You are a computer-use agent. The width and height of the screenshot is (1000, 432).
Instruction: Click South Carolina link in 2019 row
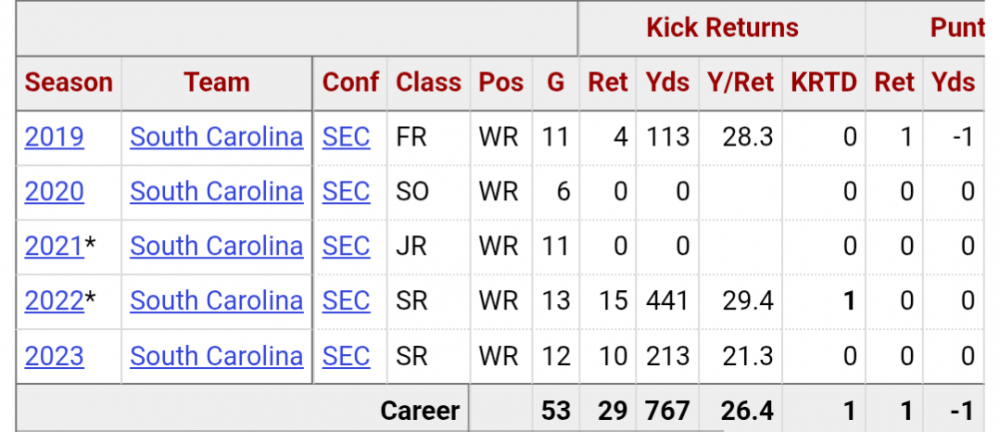point(216,137)
